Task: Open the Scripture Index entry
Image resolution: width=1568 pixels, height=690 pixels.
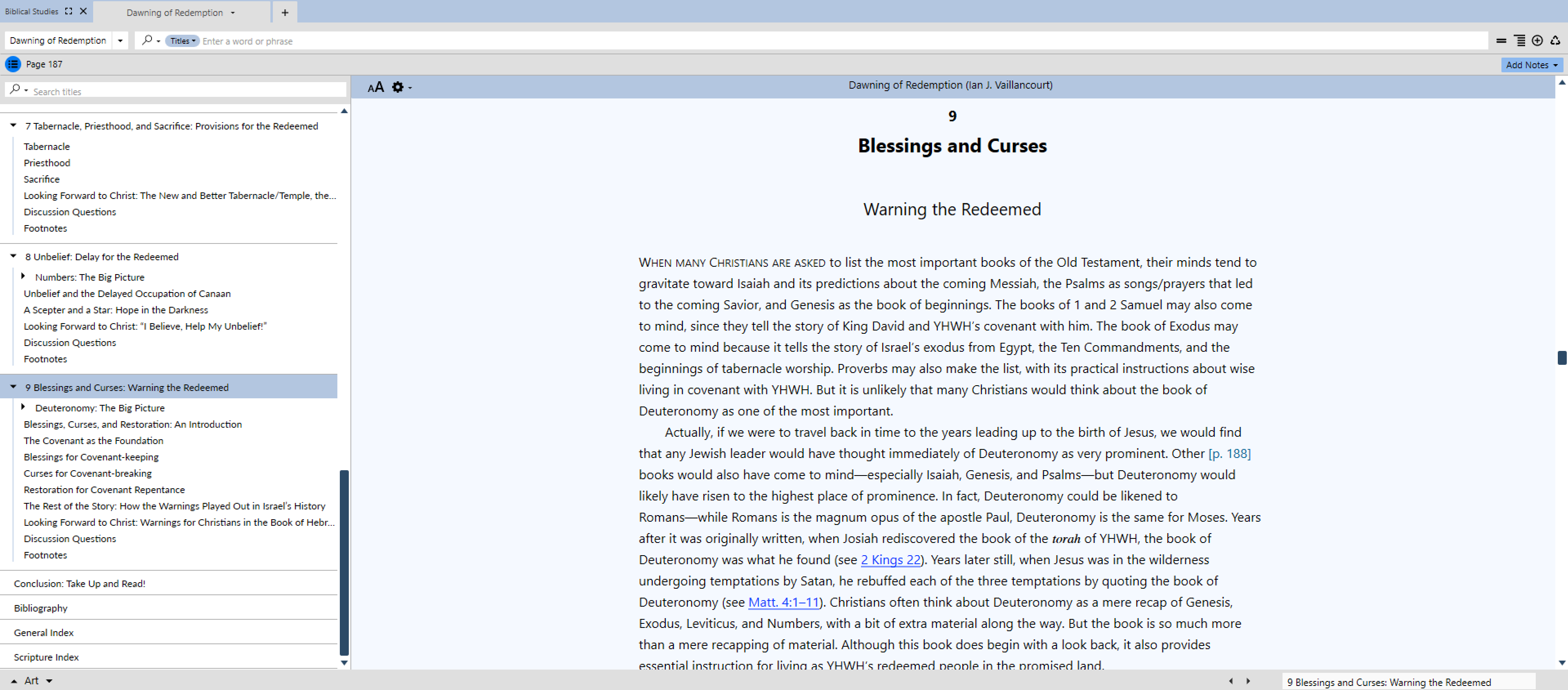Action: click(46, 658)
